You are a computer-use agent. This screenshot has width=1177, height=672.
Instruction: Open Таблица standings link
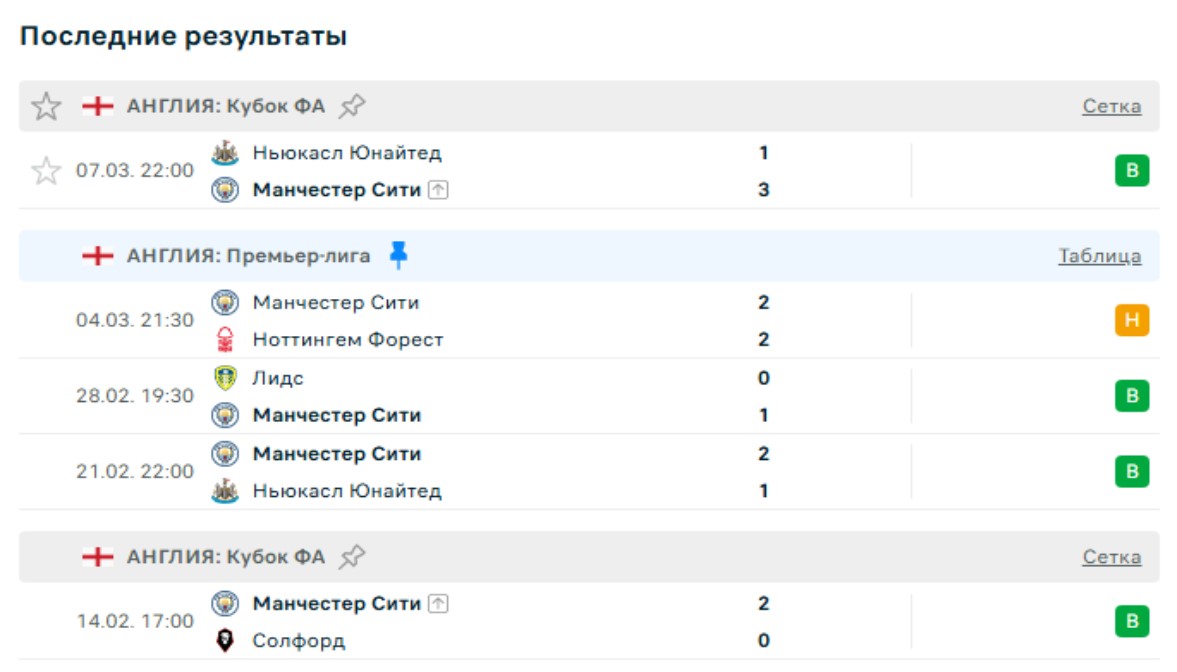click(x=1099, y=257)
